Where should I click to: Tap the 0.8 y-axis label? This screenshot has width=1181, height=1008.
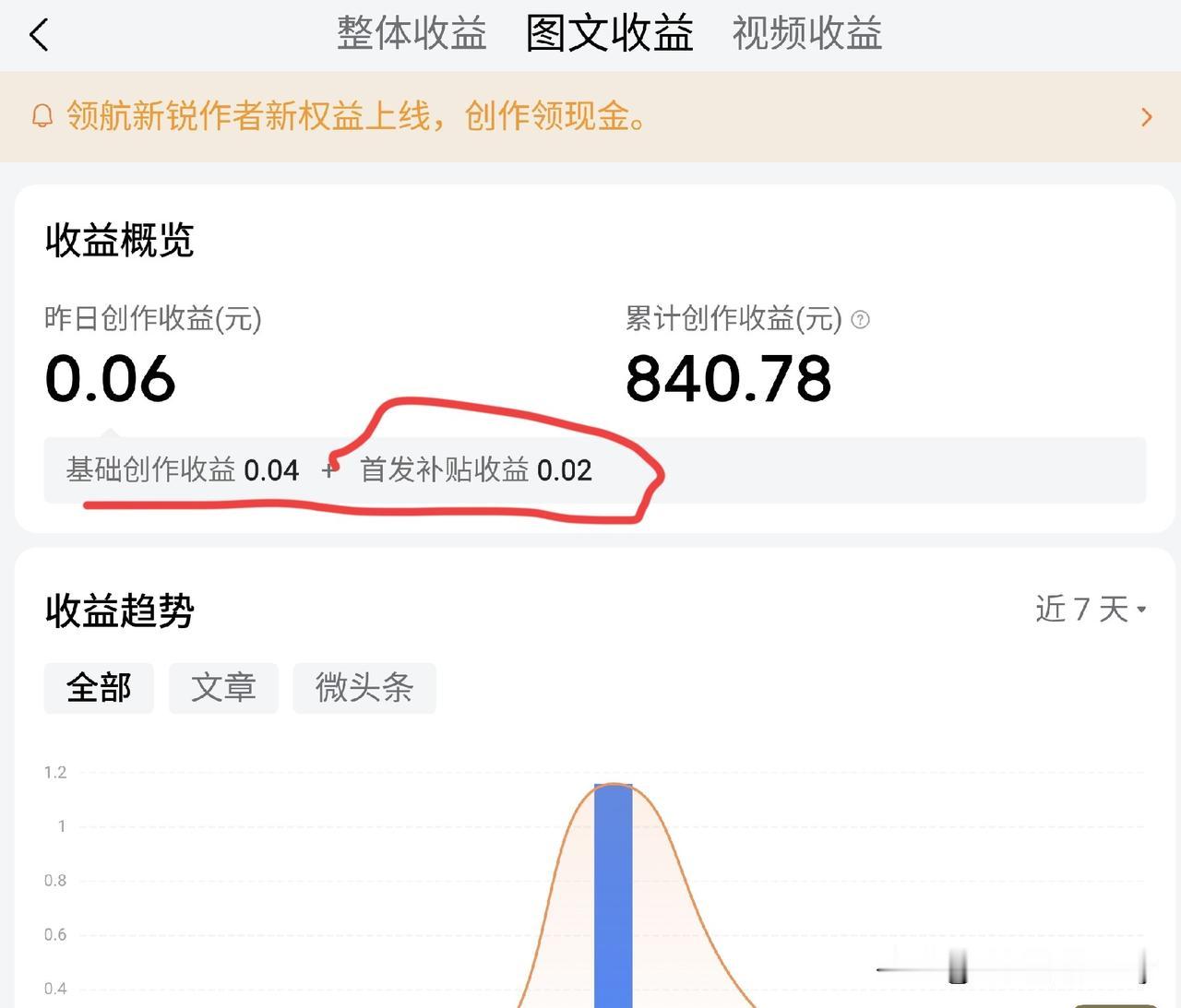[x=55, y=881]
